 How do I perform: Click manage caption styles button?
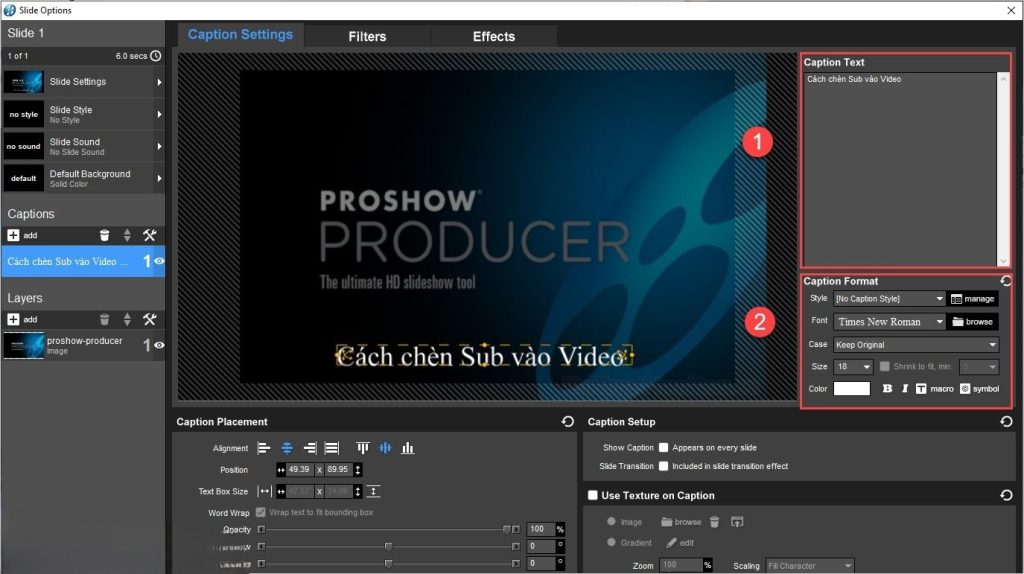click(973, 298)
